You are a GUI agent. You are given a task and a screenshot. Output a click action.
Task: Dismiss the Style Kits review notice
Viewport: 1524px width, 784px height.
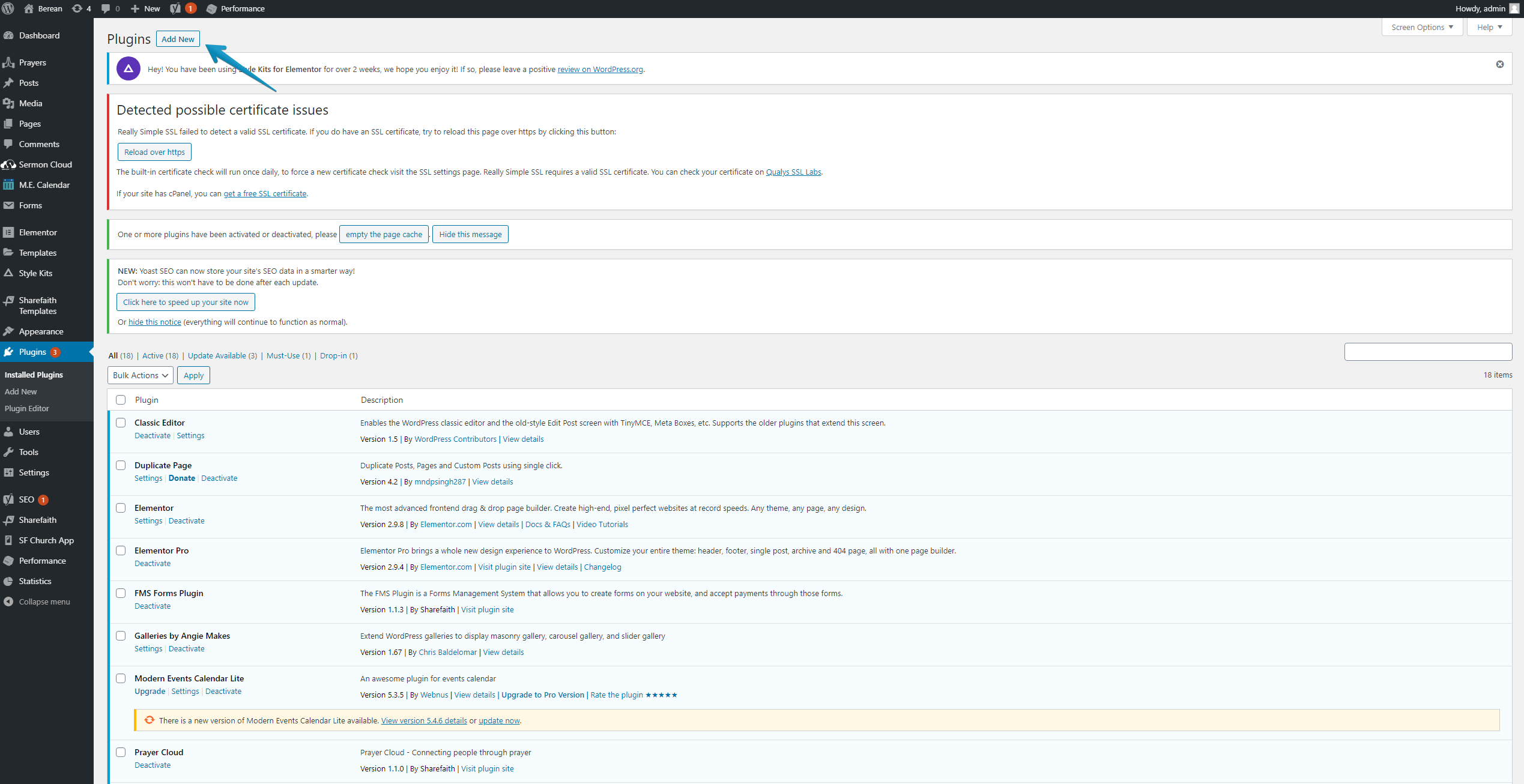coord(1499,64)
